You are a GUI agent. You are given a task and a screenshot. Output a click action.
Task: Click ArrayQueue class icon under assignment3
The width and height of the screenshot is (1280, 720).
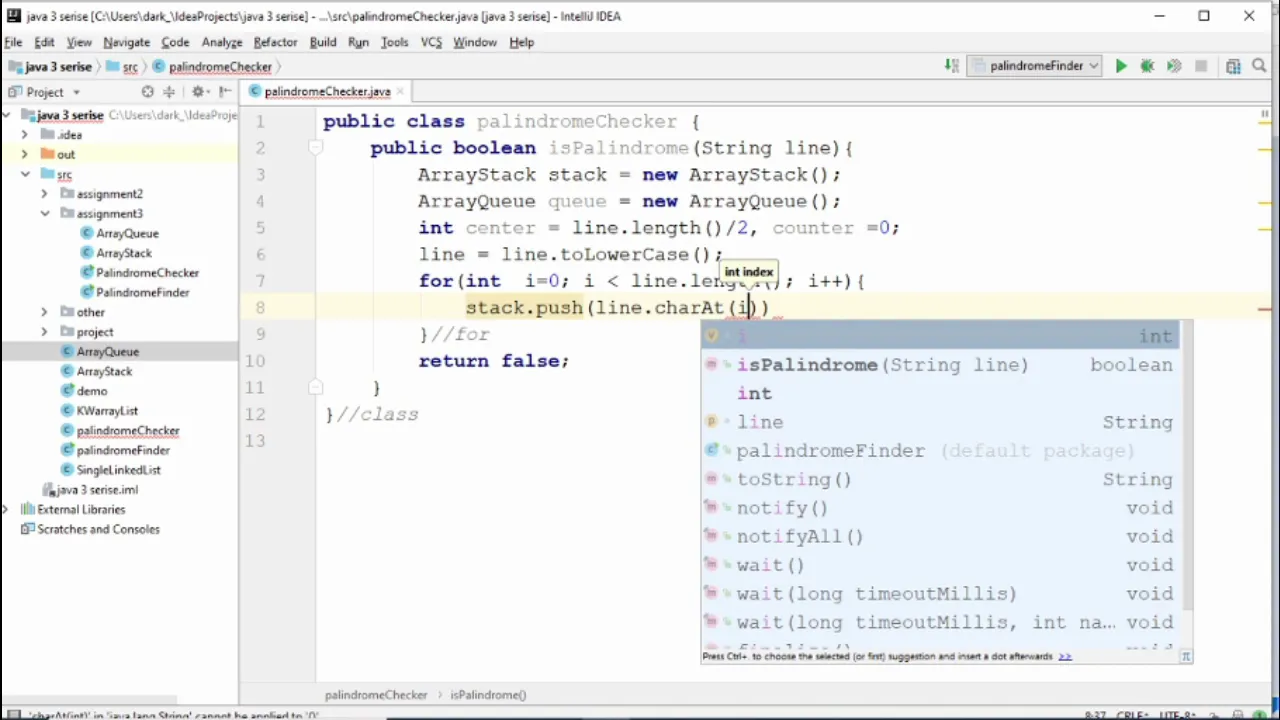click(x=87, y=233)
